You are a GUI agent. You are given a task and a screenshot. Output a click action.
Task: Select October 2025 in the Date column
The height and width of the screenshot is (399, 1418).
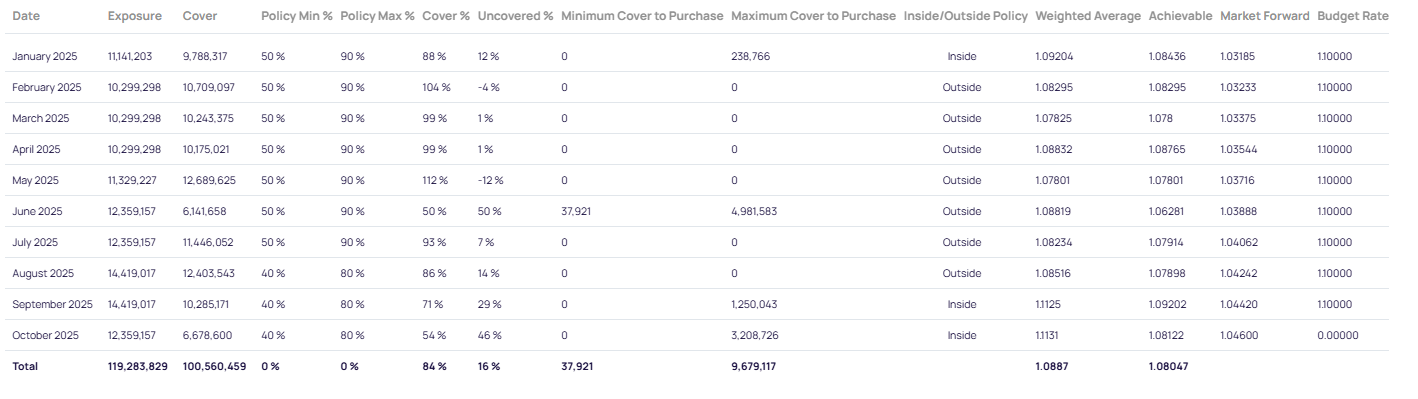click(45, 335)
